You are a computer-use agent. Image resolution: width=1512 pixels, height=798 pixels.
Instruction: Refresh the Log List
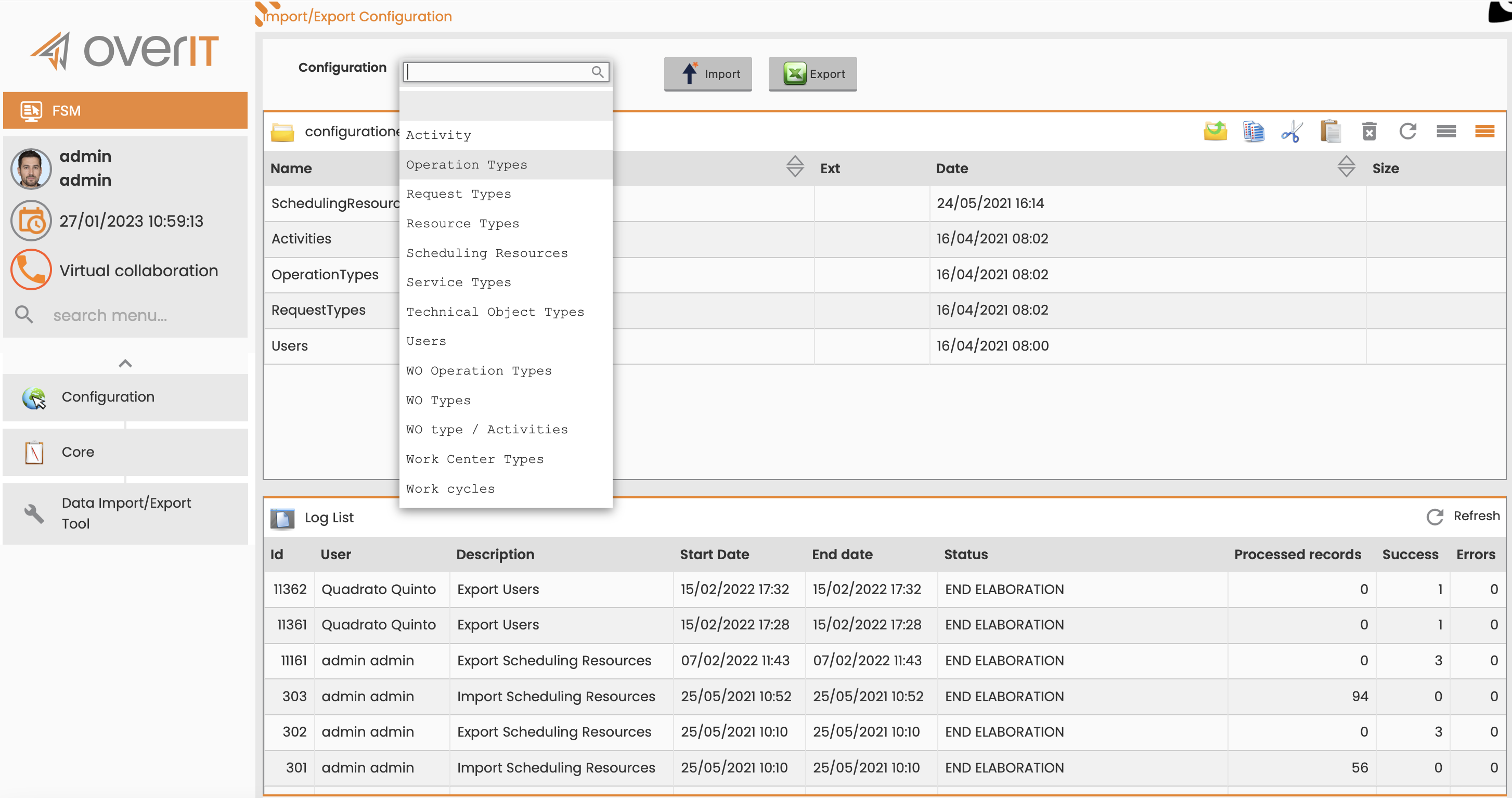pyautogui.click(x=1463, y=516)
